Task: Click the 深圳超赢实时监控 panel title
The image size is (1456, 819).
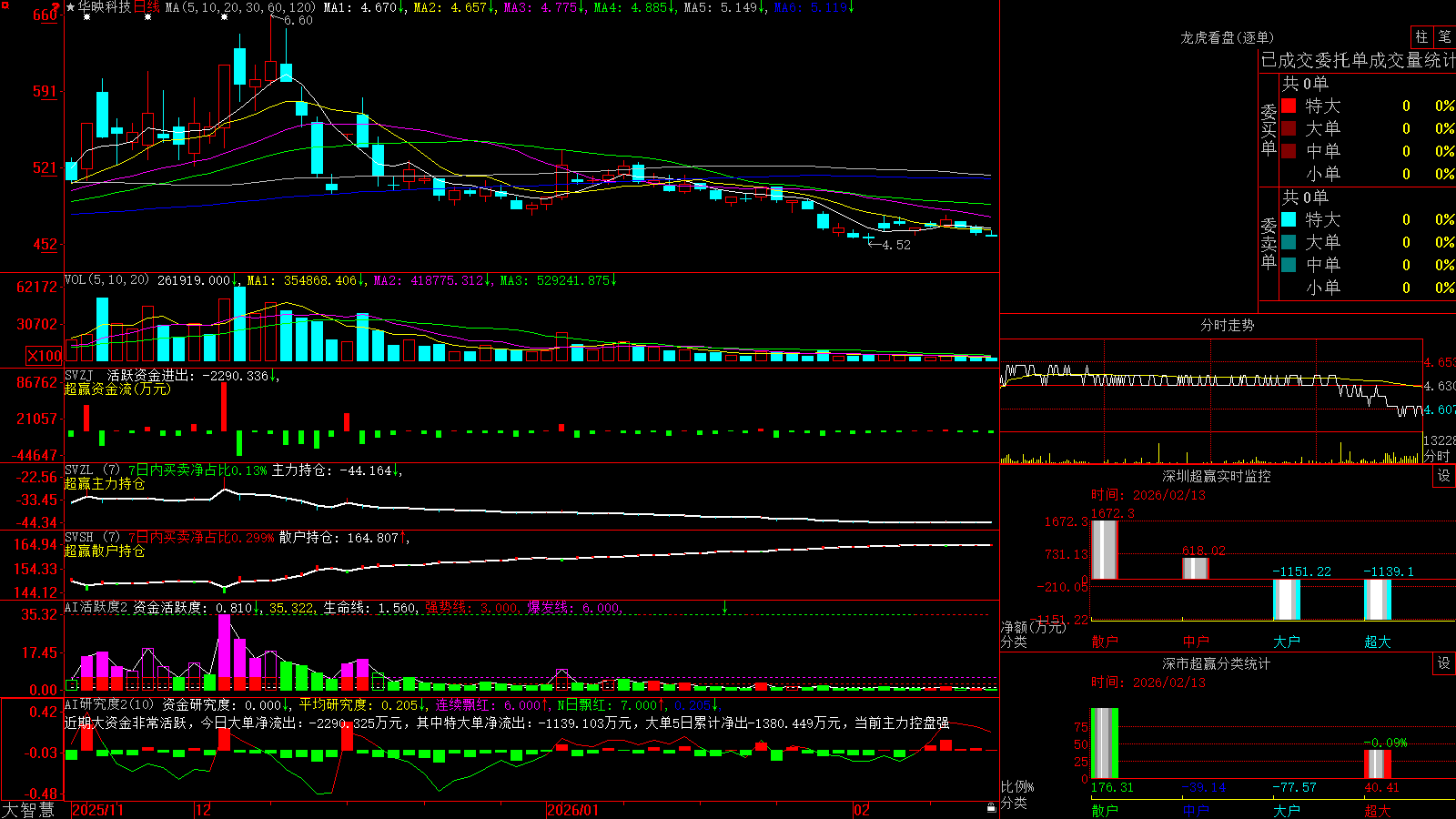Action: (1216, 476)
